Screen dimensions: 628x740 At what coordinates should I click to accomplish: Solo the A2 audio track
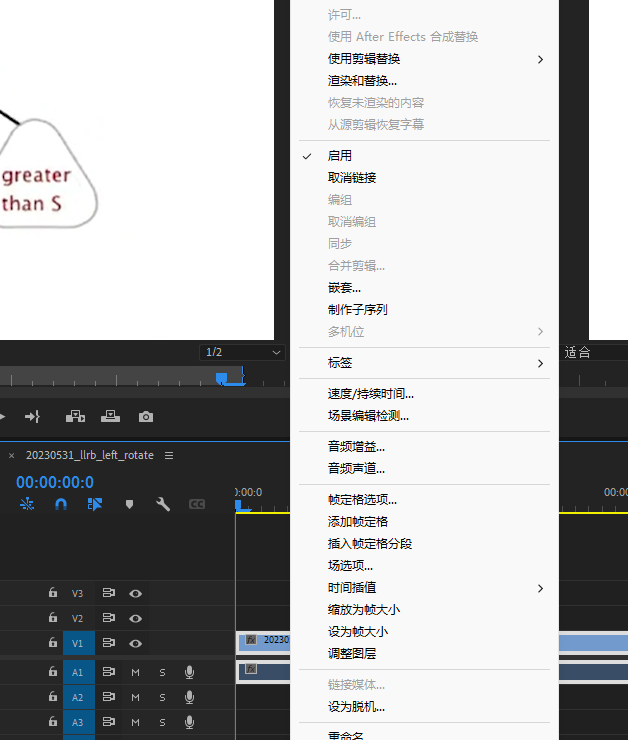162,697
